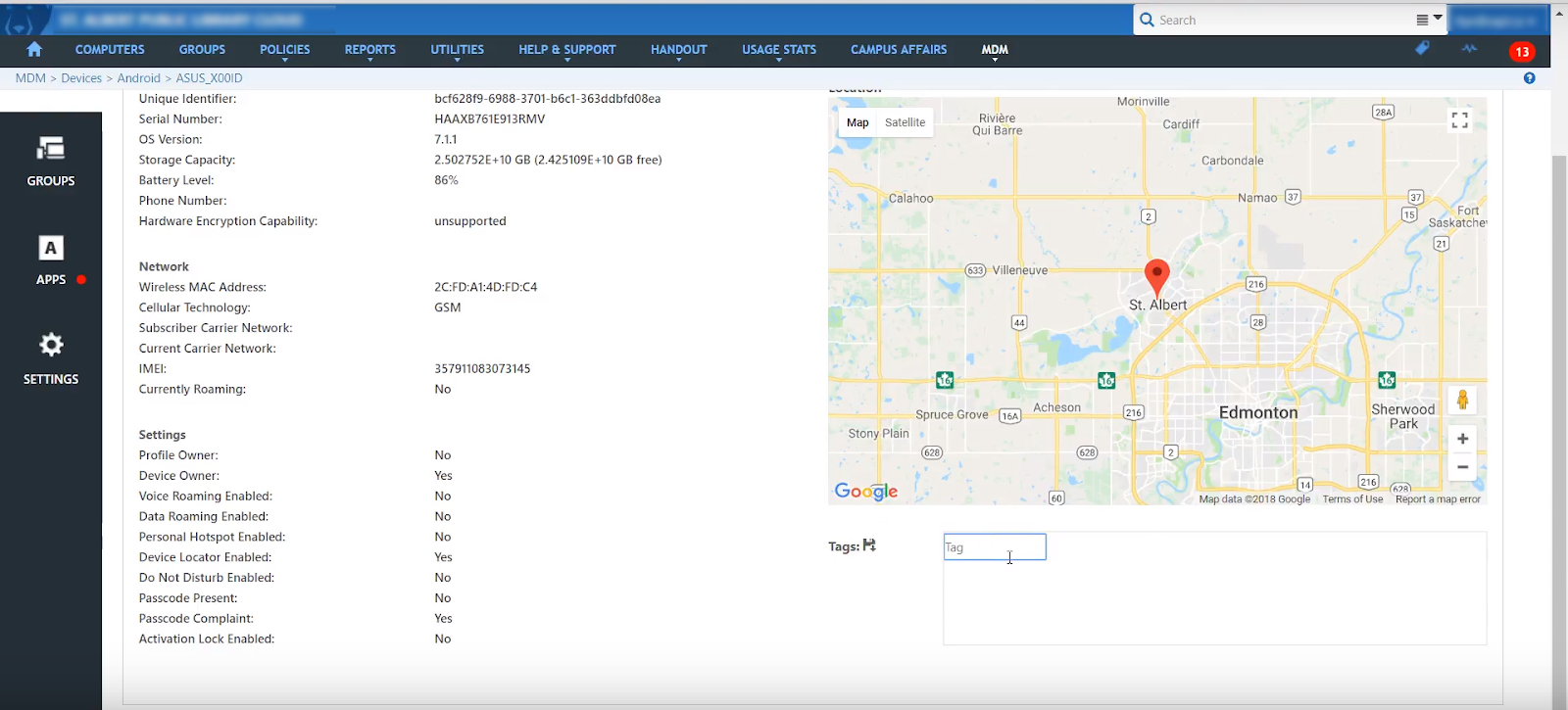This screenshot has height=710, width=1568.
Task: Expand the Help & Support menu
Action: click(x=566, y=51)
